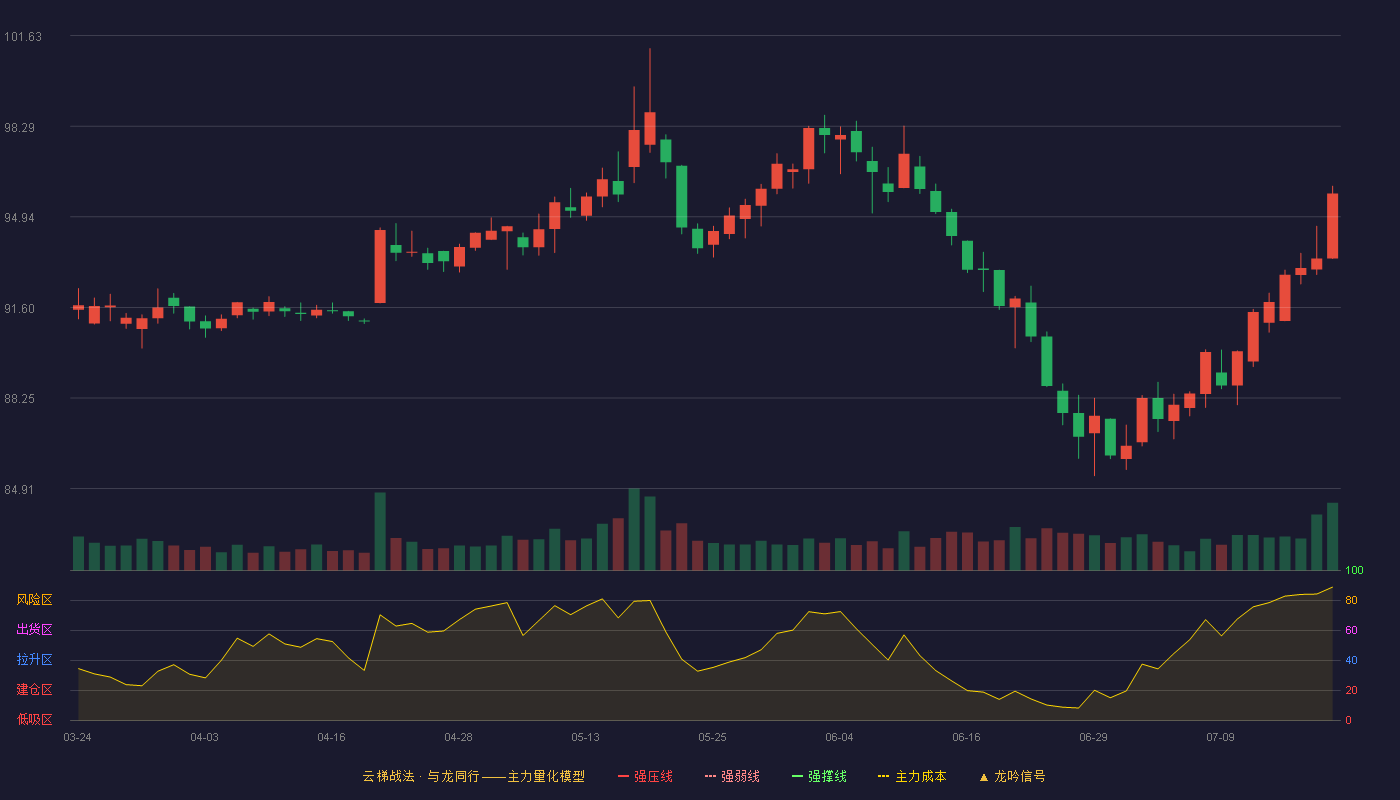Select the last red candlestick on the right
Viewport: 1400px width, 800px height.
coord(1332,226)
